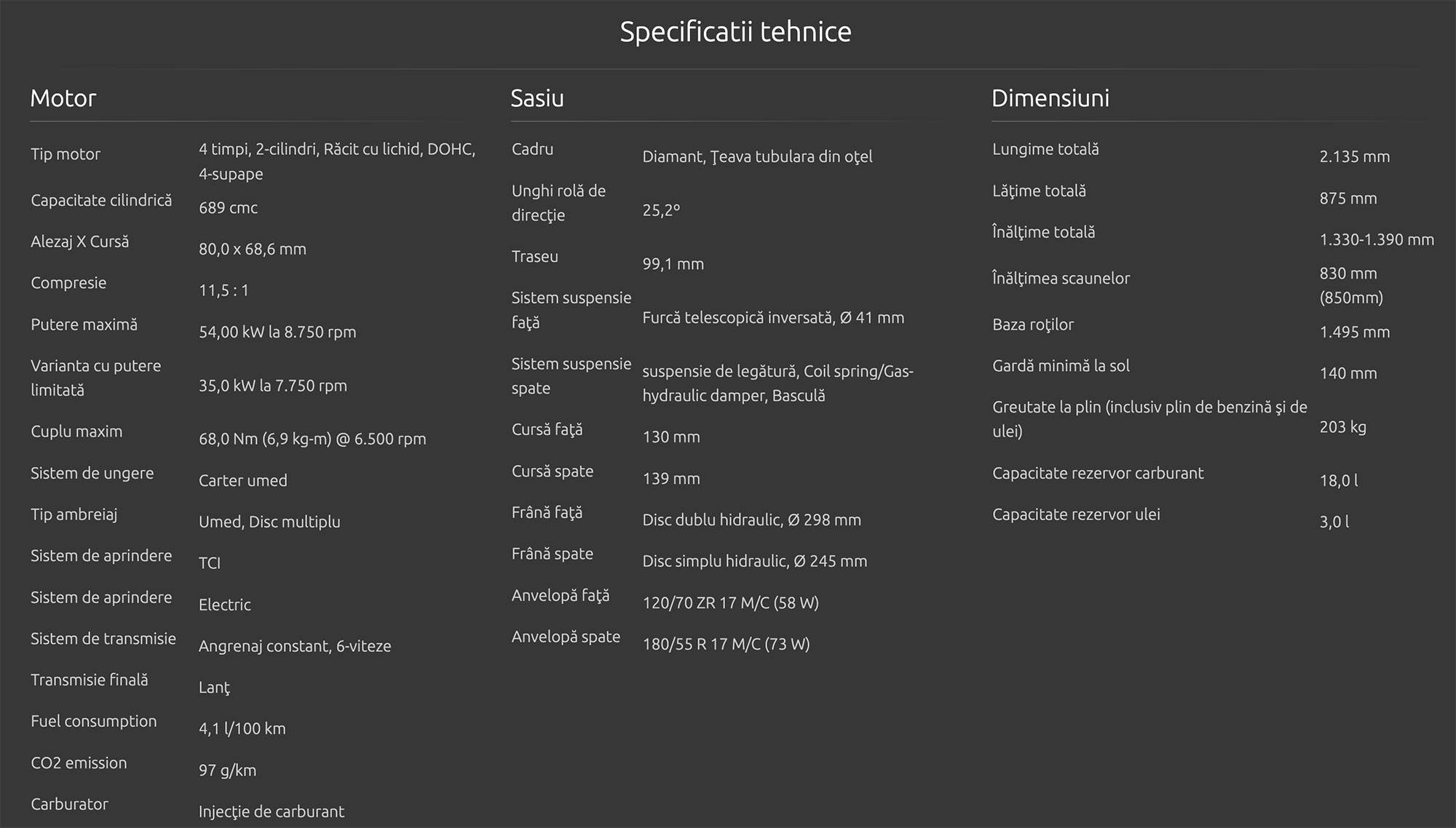The width and height of the screenshot is (1456, 828).
Task: Click the Specificatii tehnice page heading
Action: (x=735, y=32)
